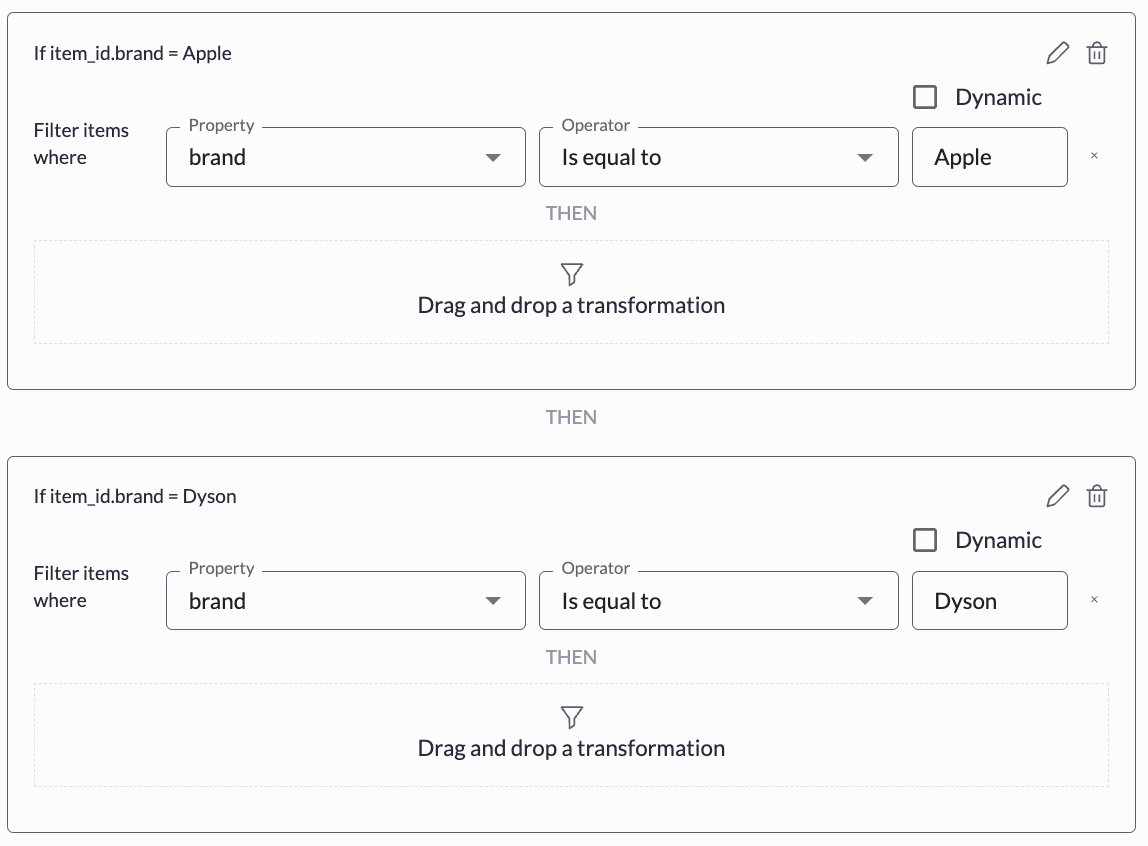Open Property dropdown in Apple rule
The height and width of the screenshot is (846, 1148).
pyautogui.click(x=346, y=157)
